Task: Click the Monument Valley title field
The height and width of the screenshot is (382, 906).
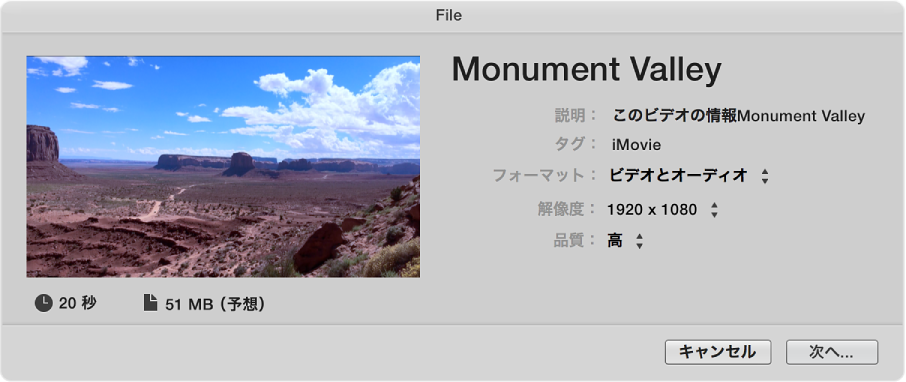Action: 586,71
